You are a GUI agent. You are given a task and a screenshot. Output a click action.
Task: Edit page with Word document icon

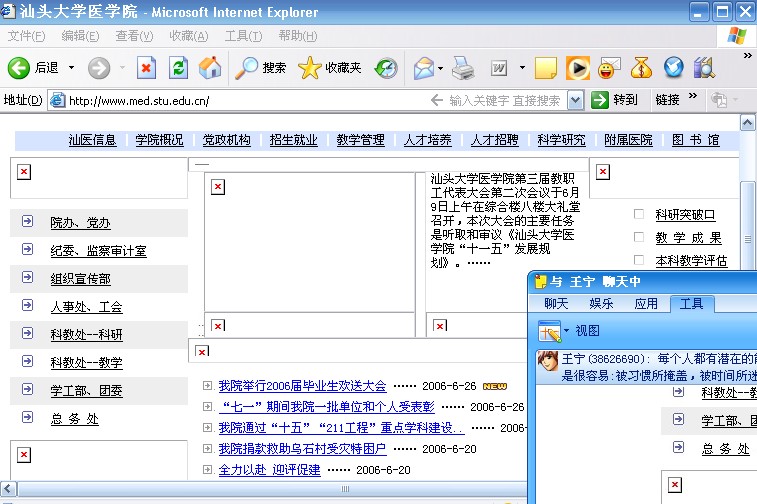pyautogui.click(x=499, y=68)
